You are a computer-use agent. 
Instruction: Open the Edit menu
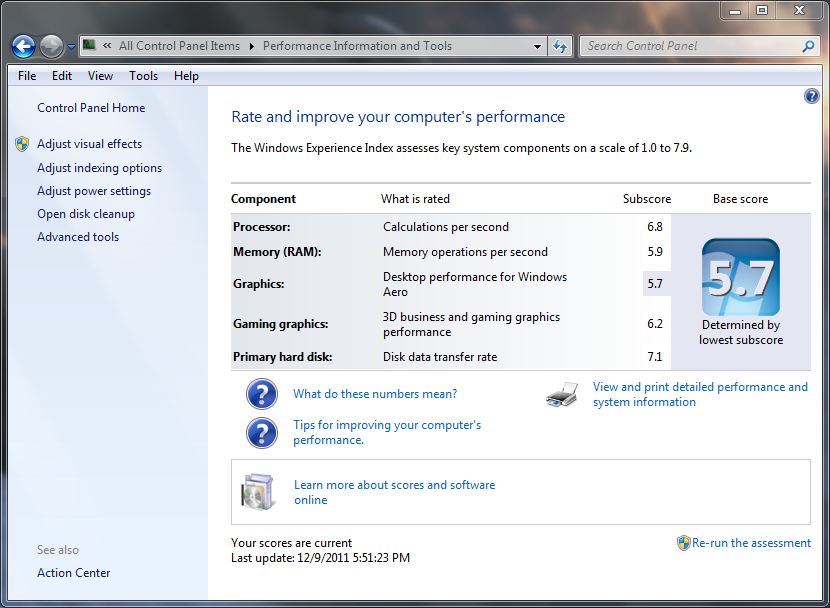(x=61, y=76)
